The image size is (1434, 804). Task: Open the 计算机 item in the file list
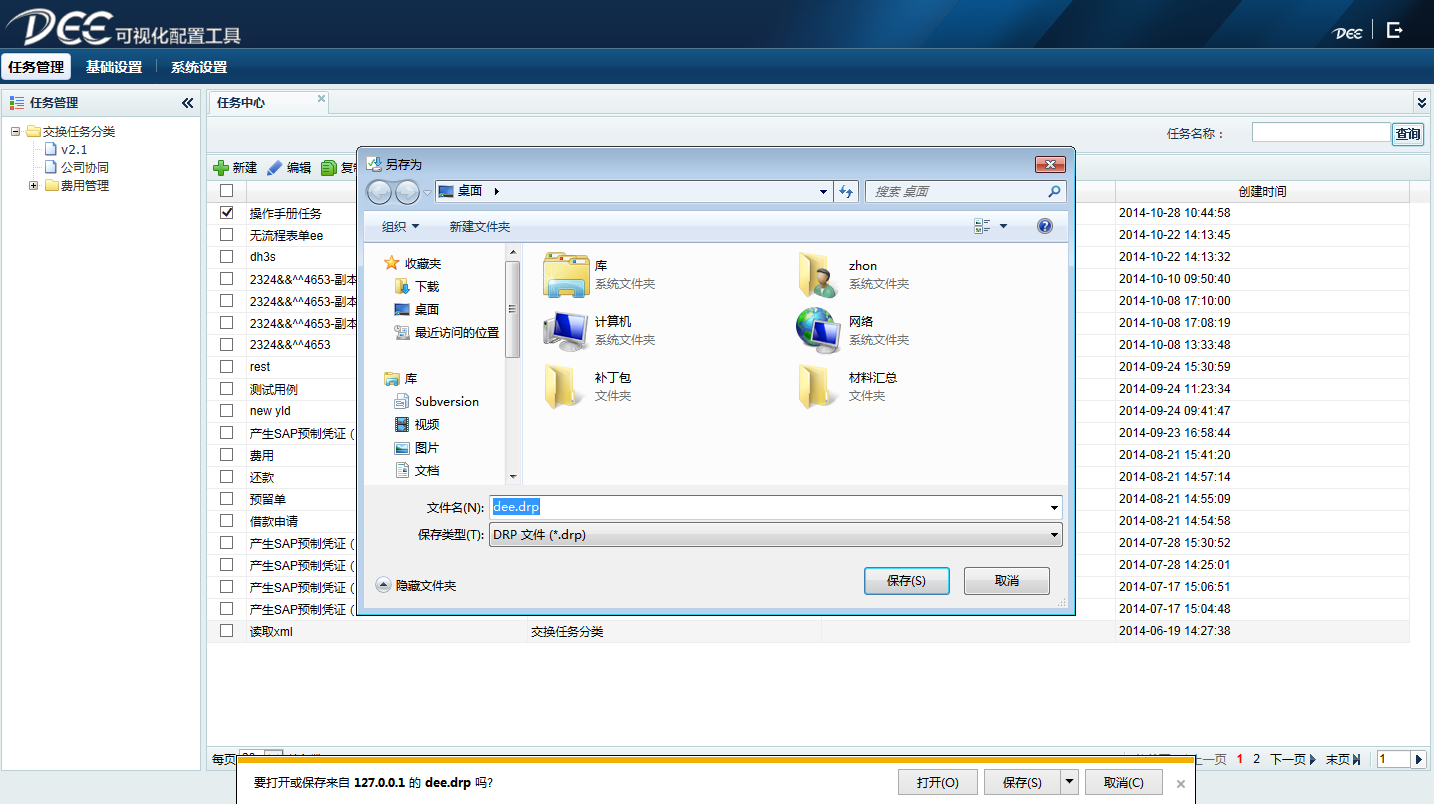(x=567, y=330)
